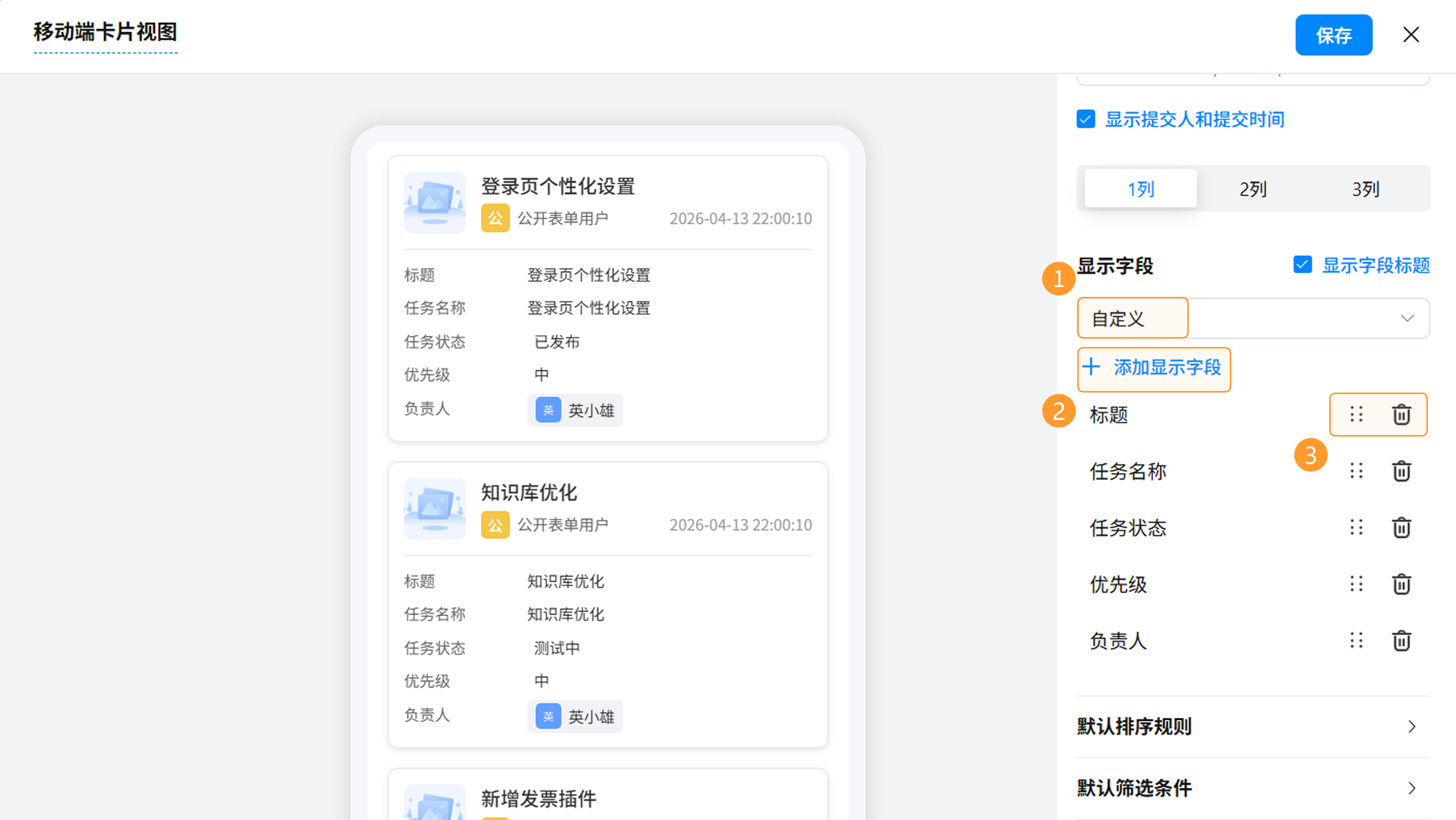
Task: Click plus icon for 添加显示字段
Action: 1092,367
